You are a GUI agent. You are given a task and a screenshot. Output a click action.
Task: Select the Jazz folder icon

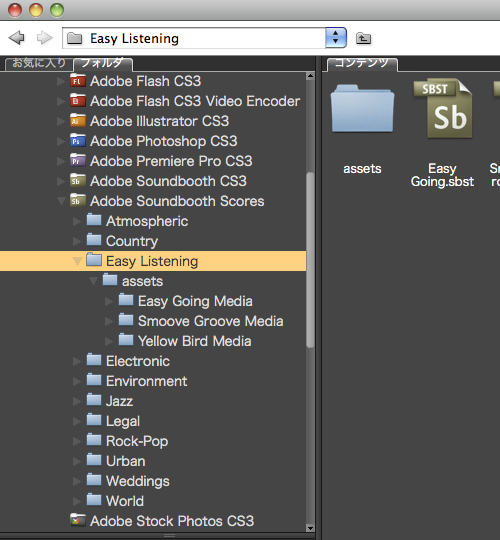point(94,400)
